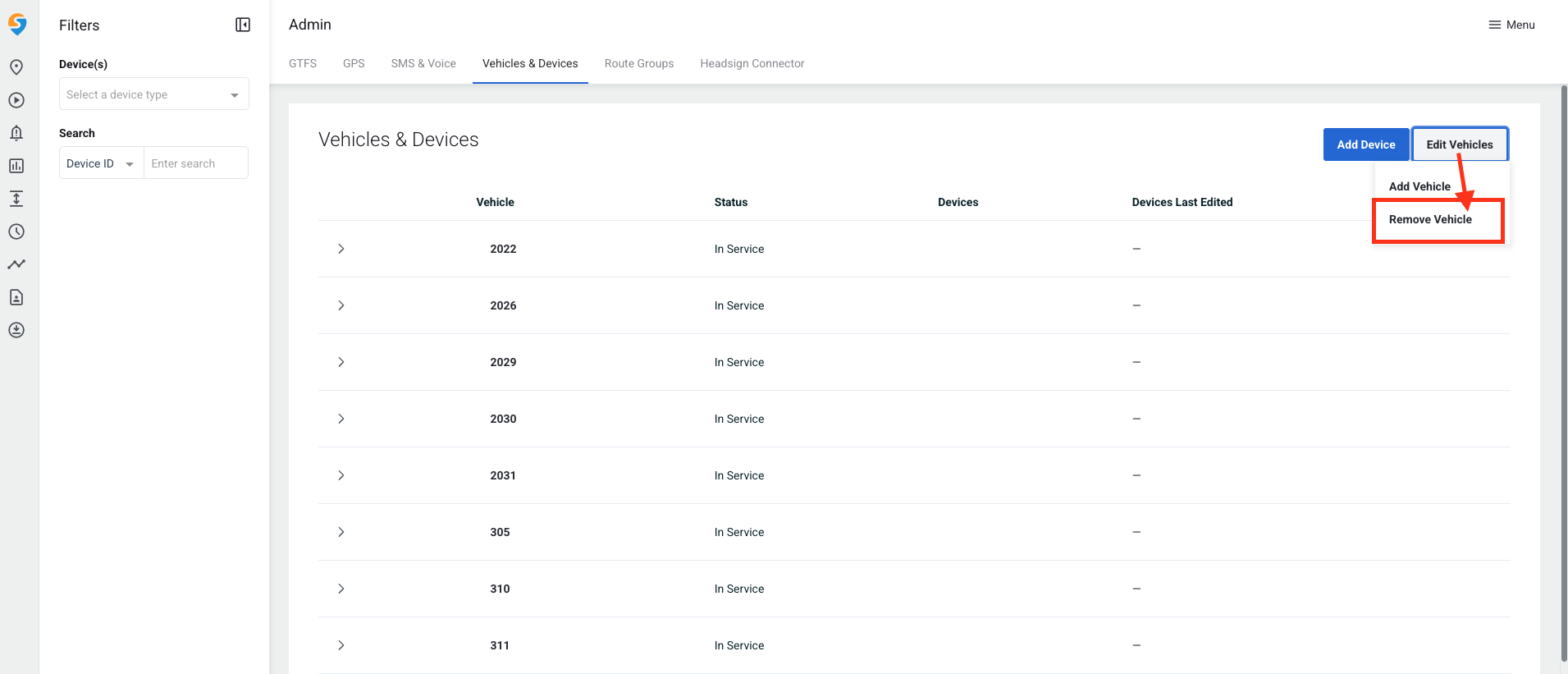Expand the vehicle 305 row
This screenshot has height=674, width=1568.
(341, 532)
